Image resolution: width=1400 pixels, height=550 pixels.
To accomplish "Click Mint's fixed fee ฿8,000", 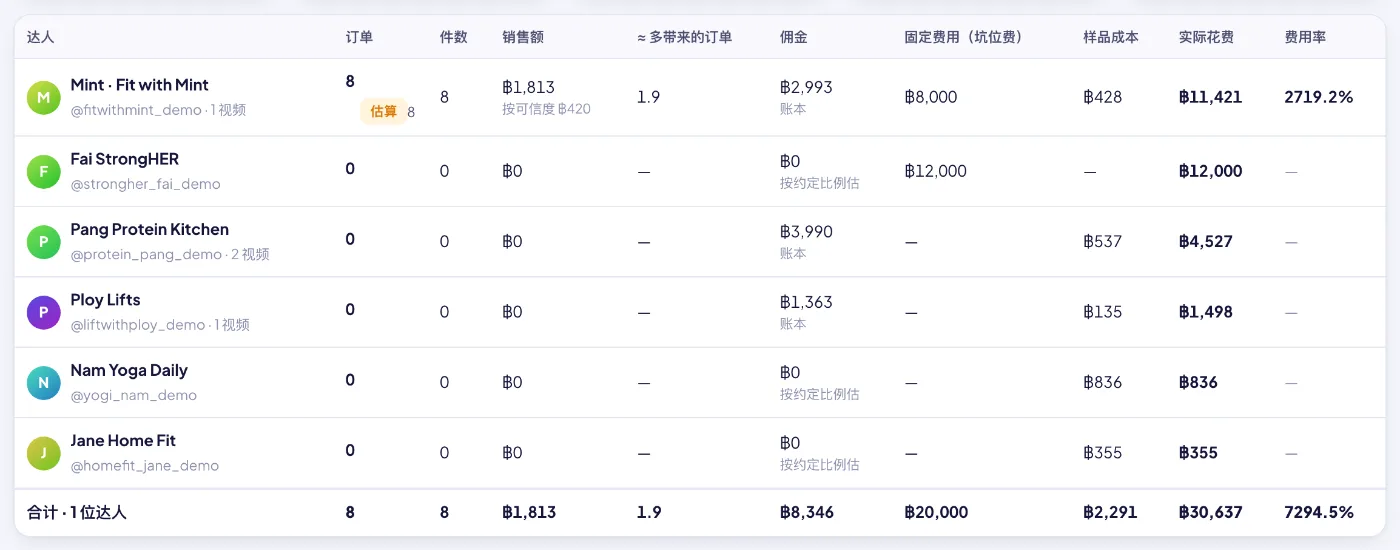I will 931,97.
